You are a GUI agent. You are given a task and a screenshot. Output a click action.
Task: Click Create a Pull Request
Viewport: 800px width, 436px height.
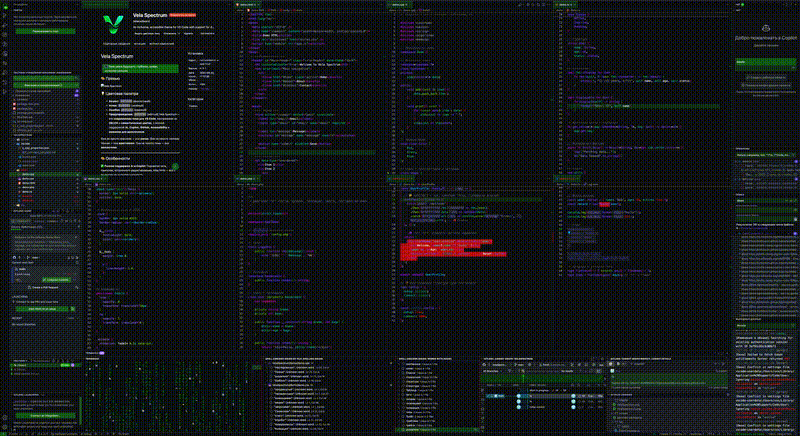[45, 288]
